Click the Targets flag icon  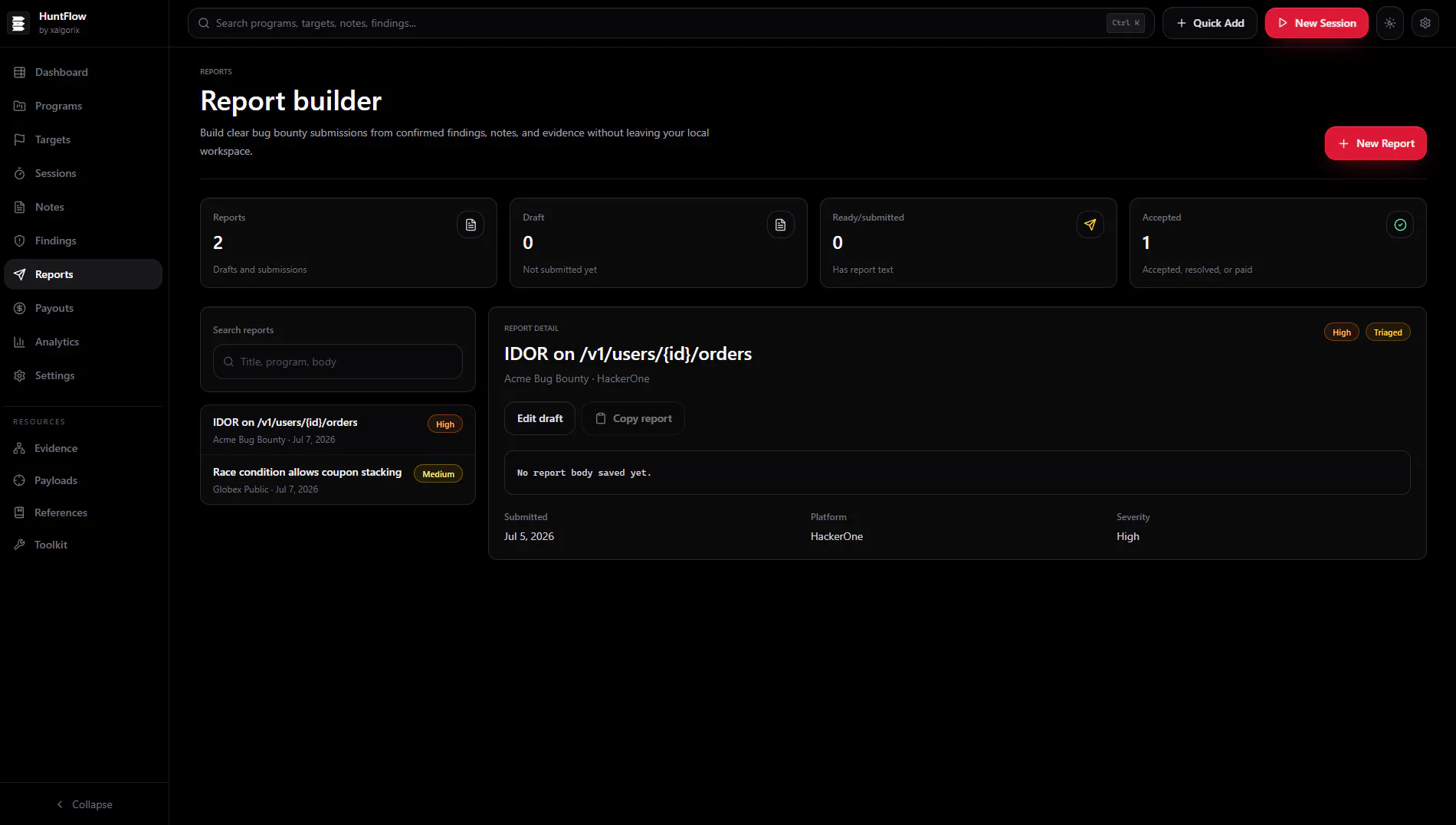click(x=20, y=139)
